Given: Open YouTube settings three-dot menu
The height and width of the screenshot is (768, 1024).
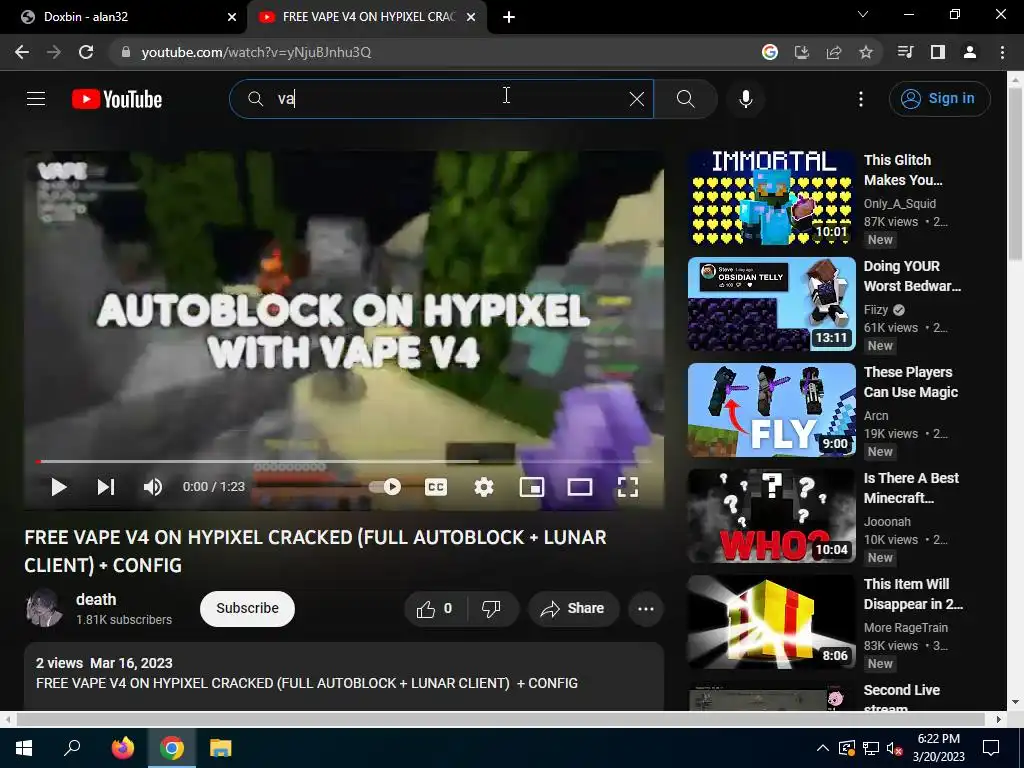Looking at the screenshot, I should [861, 99].
